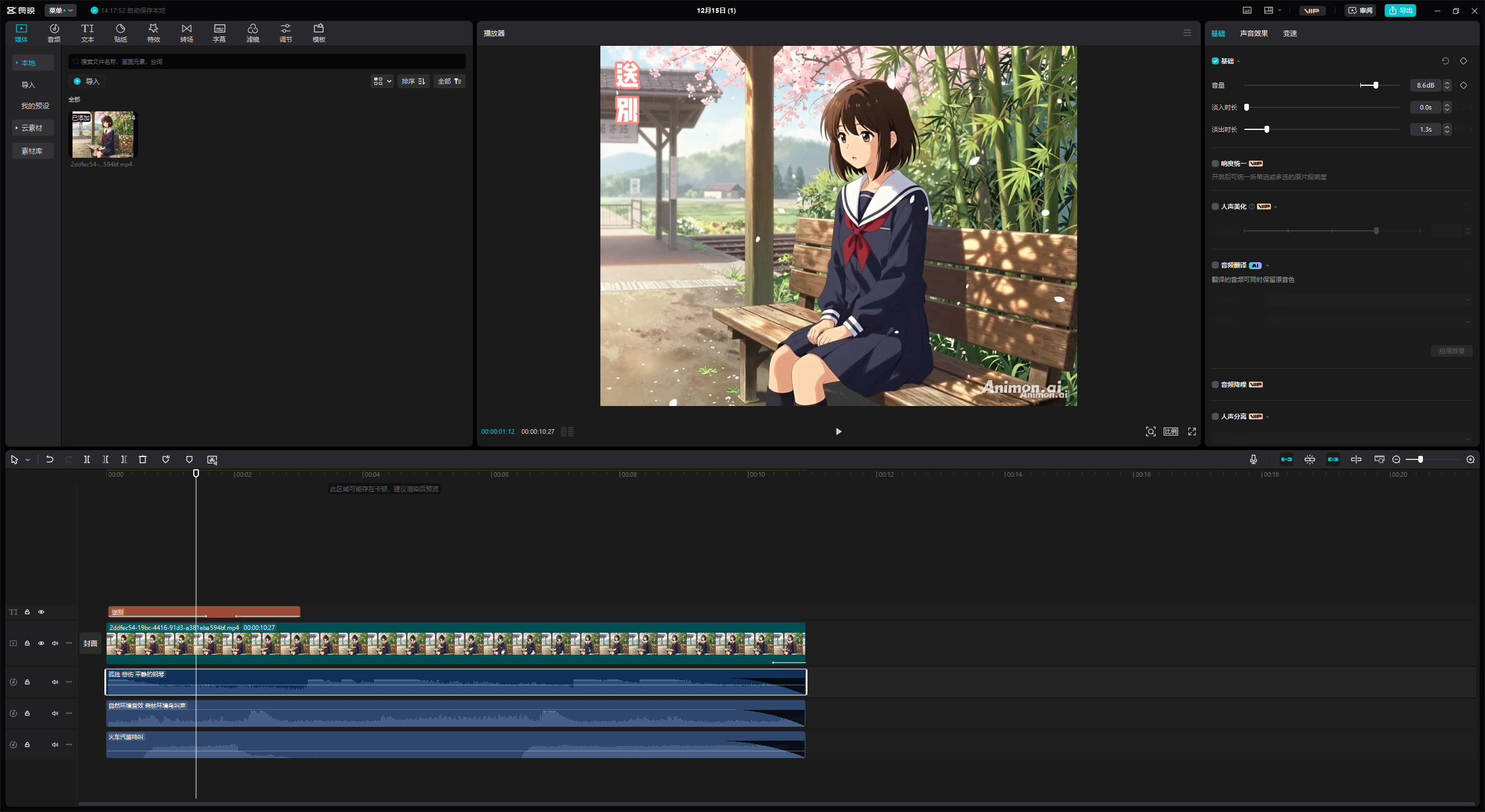Image resolution: width=1485 pixels, height=812 pixels.
Task: Switch to the 声音效果 tab
Action: (x=1254, y=33)
